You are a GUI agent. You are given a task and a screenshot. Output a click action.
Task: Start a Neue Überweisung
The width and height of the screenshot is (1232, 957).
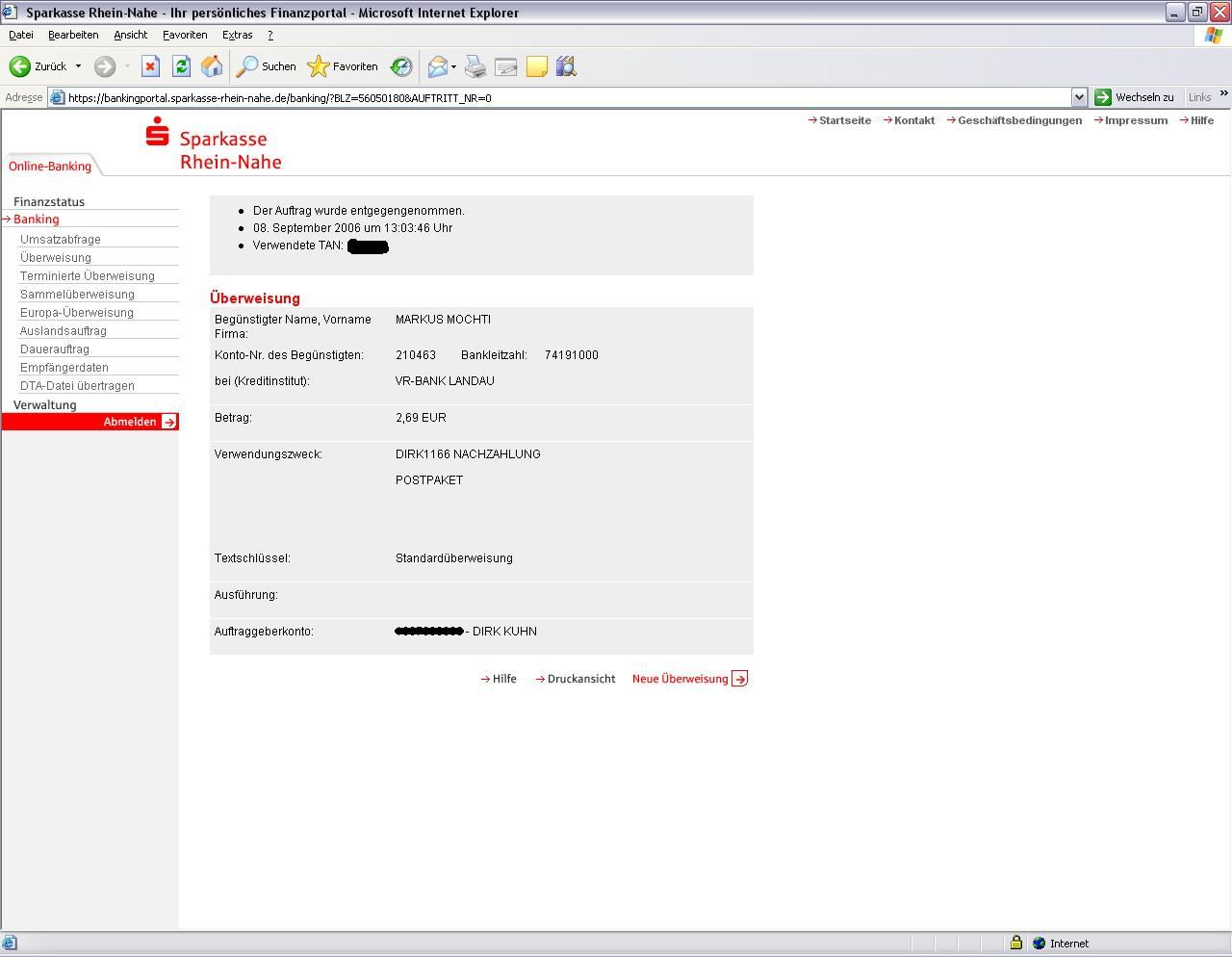(690, 679)
